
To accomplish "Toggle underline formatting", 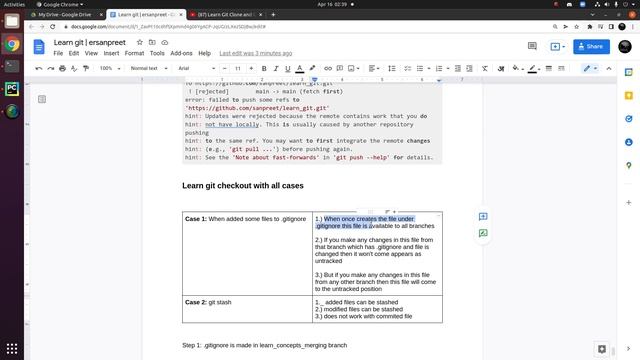I will (288, 68).
